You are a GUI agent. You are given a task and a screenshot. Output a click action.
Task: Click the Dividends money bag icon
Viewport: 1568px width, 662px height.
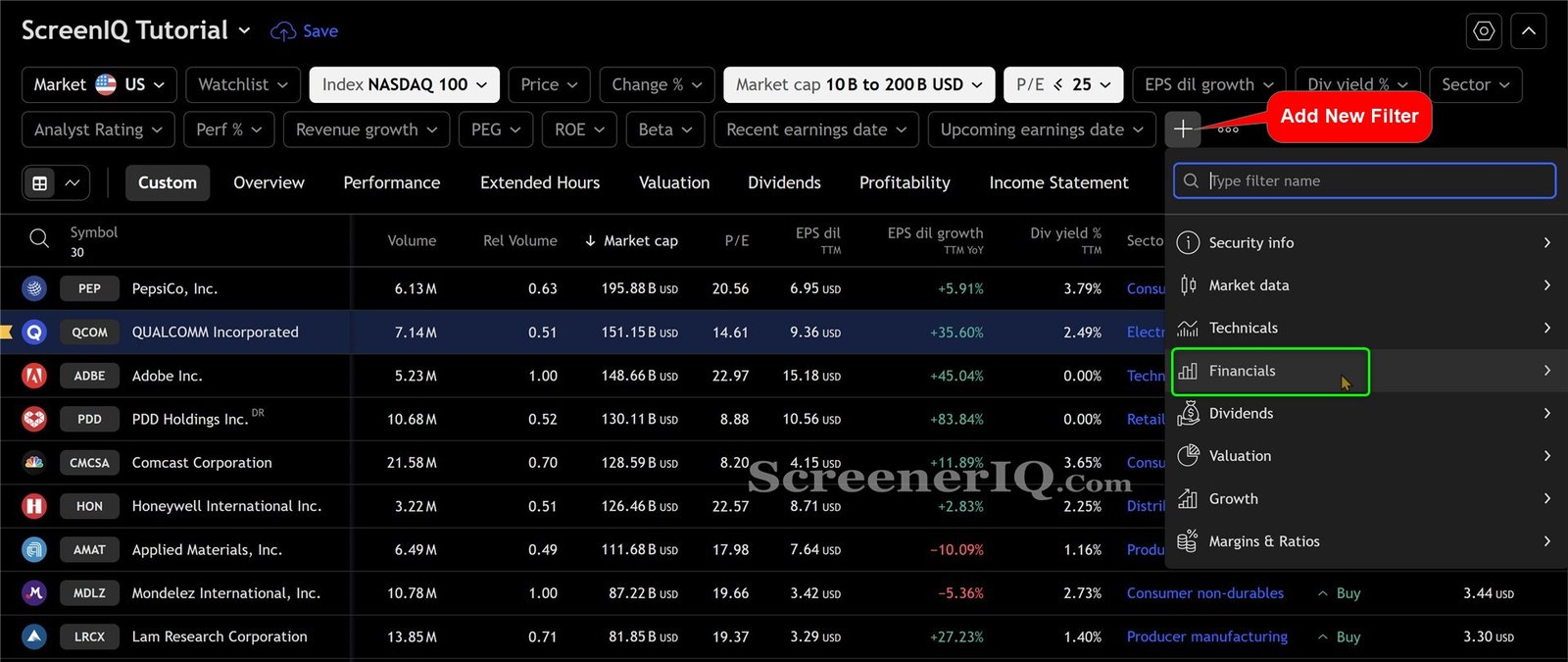pyautogui.click(x=1188, y=413)
